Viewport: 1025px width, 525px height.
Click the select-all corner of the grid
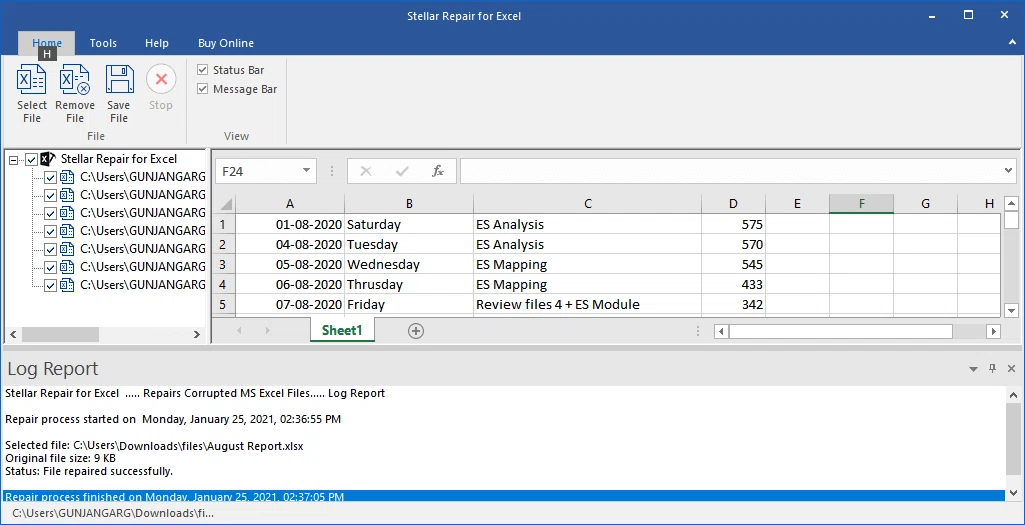(224, 204)
